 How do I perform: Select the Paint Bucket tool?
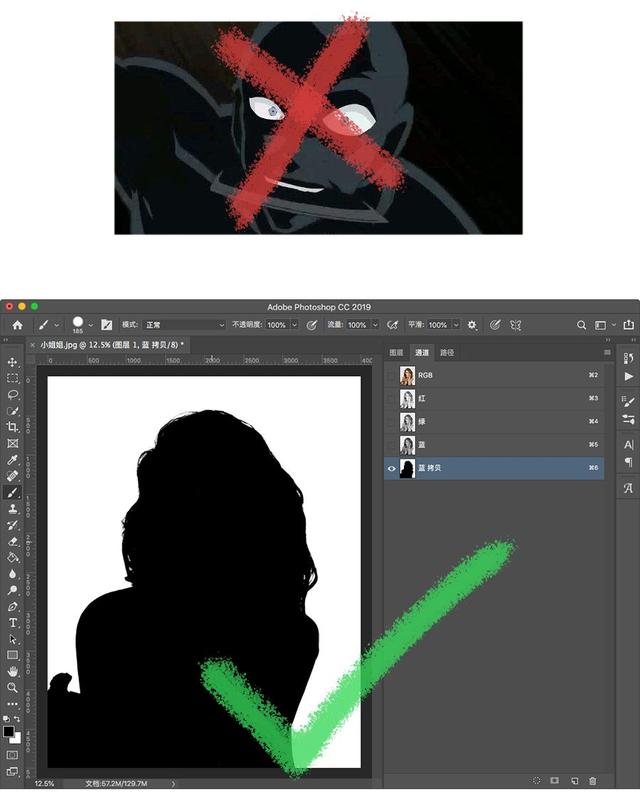(13, 558)
